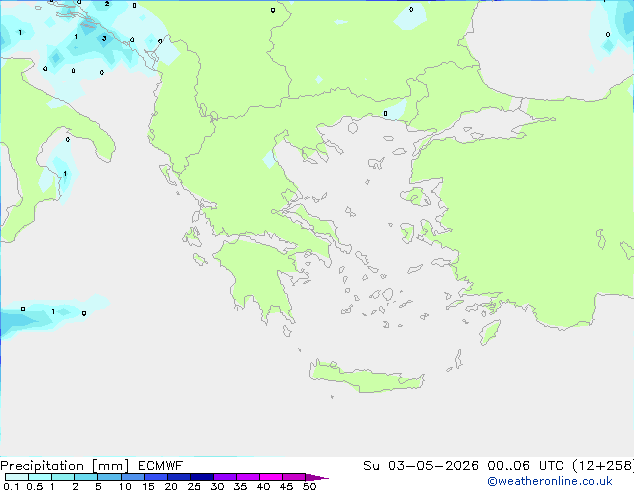
Task: Click the legend tick label '15'
Action: pos(148,486)
